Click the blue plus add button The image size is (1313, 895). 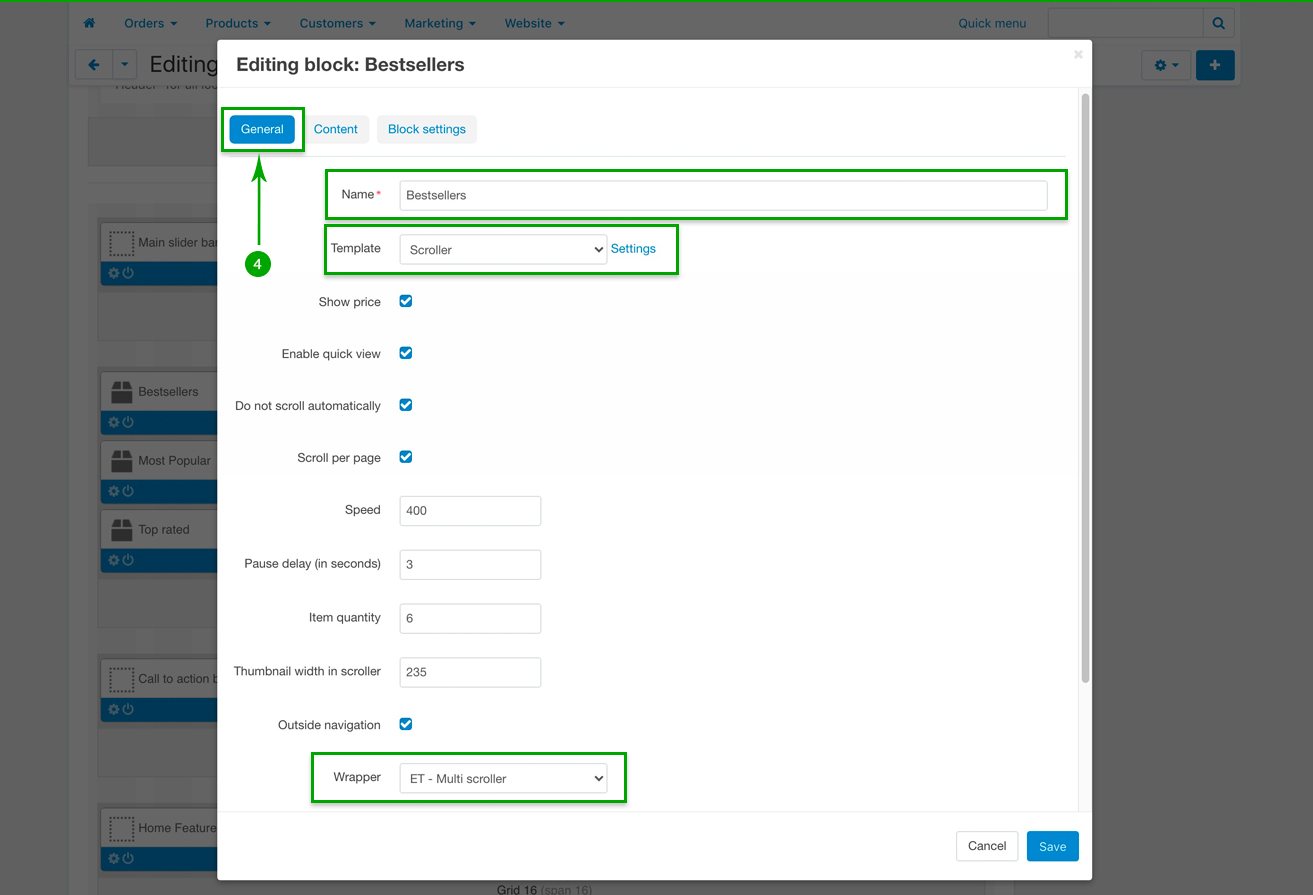coord(1214,65)
